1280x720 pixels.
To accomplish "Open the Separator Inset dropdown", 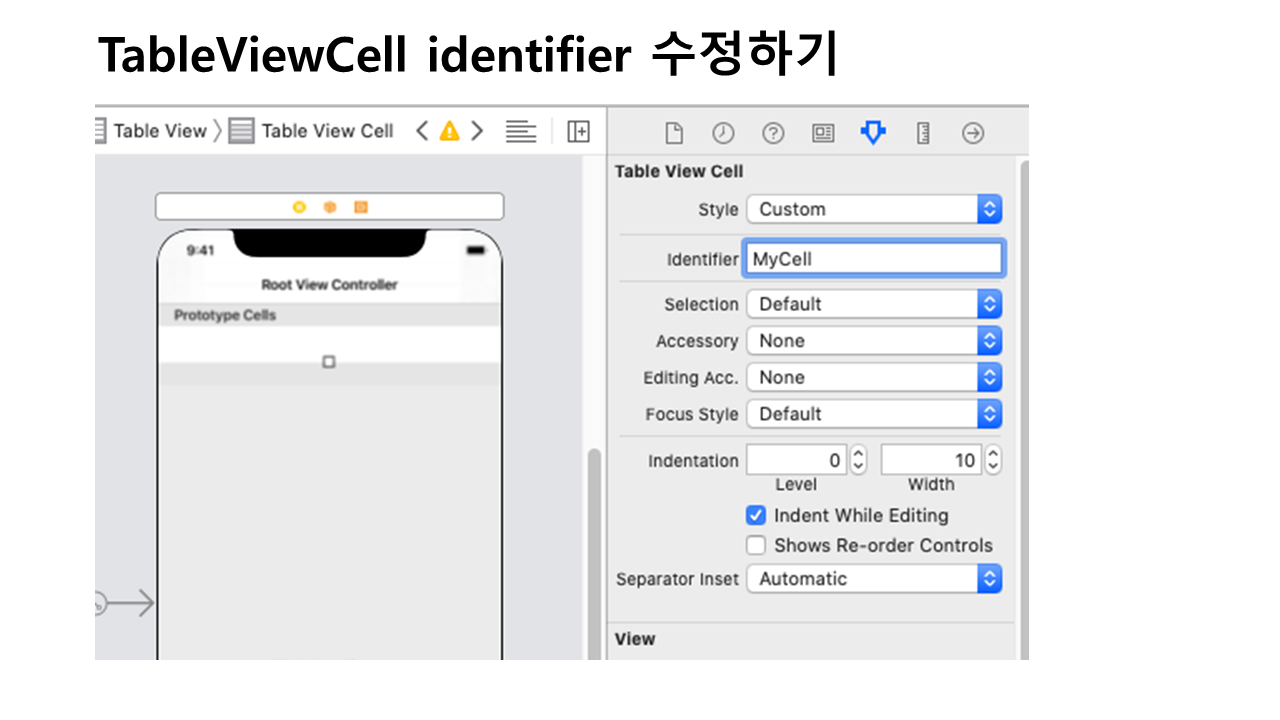I will (x=873, y=579).
